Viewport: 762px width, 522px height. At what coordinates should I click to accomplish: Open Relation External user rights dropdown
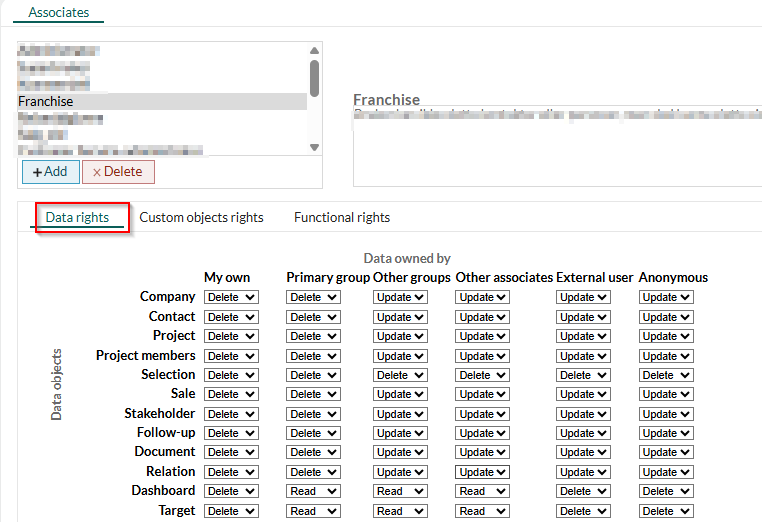[x=584, y=472]
